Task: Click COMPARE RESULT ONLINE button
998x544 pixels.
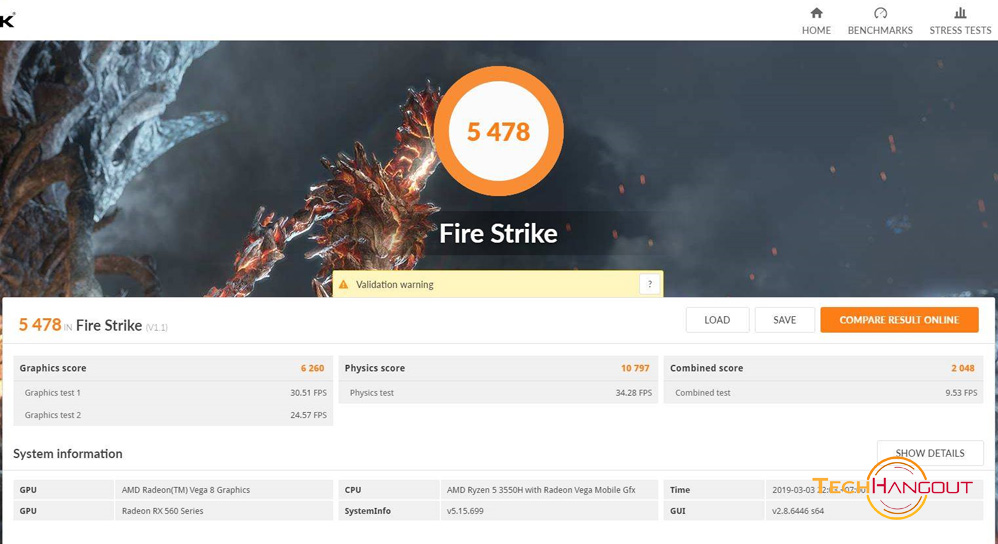Action: tap(899, 320)
